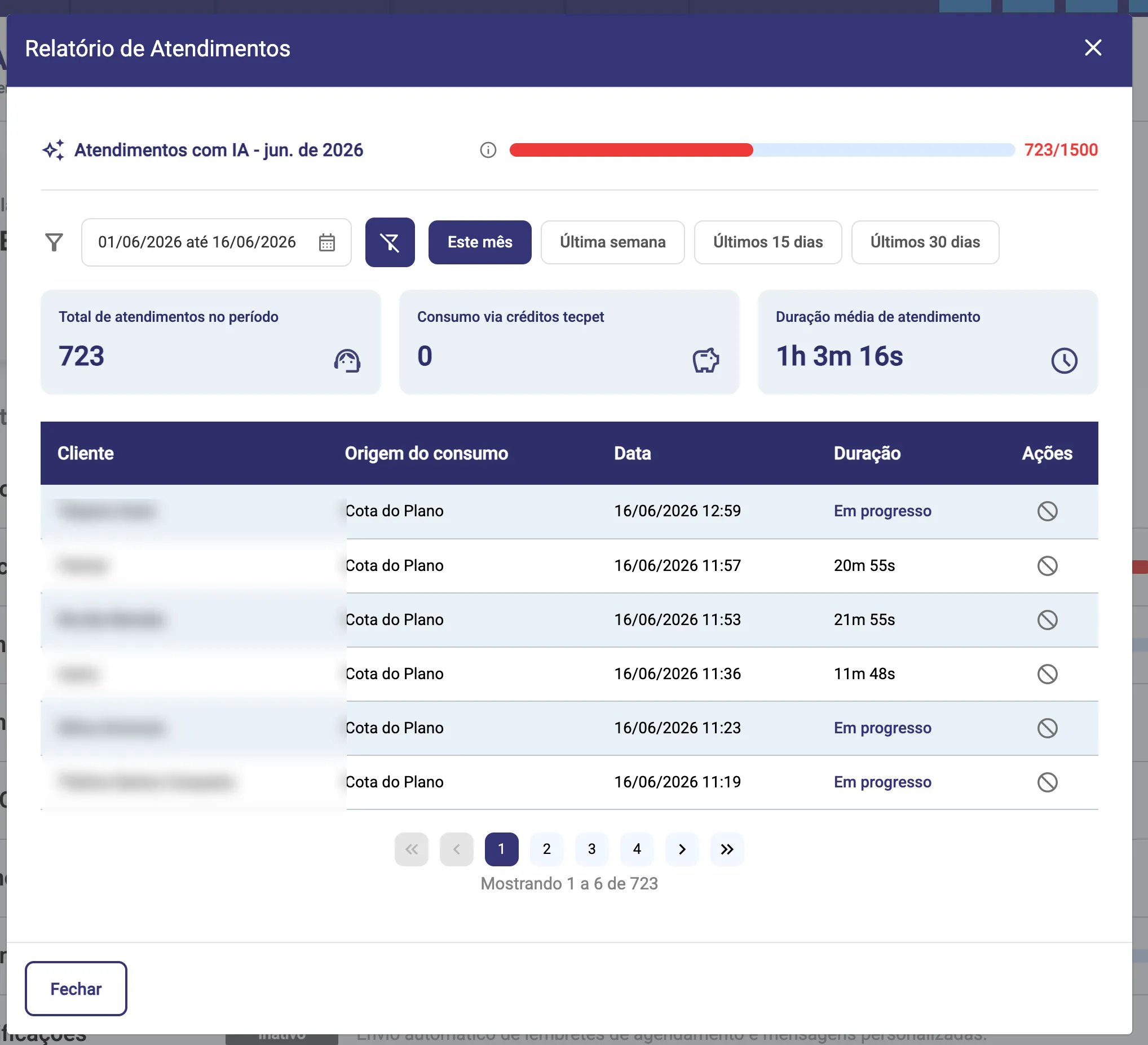
Task: Go to pagination page 2
Action: tap(547, 849)
